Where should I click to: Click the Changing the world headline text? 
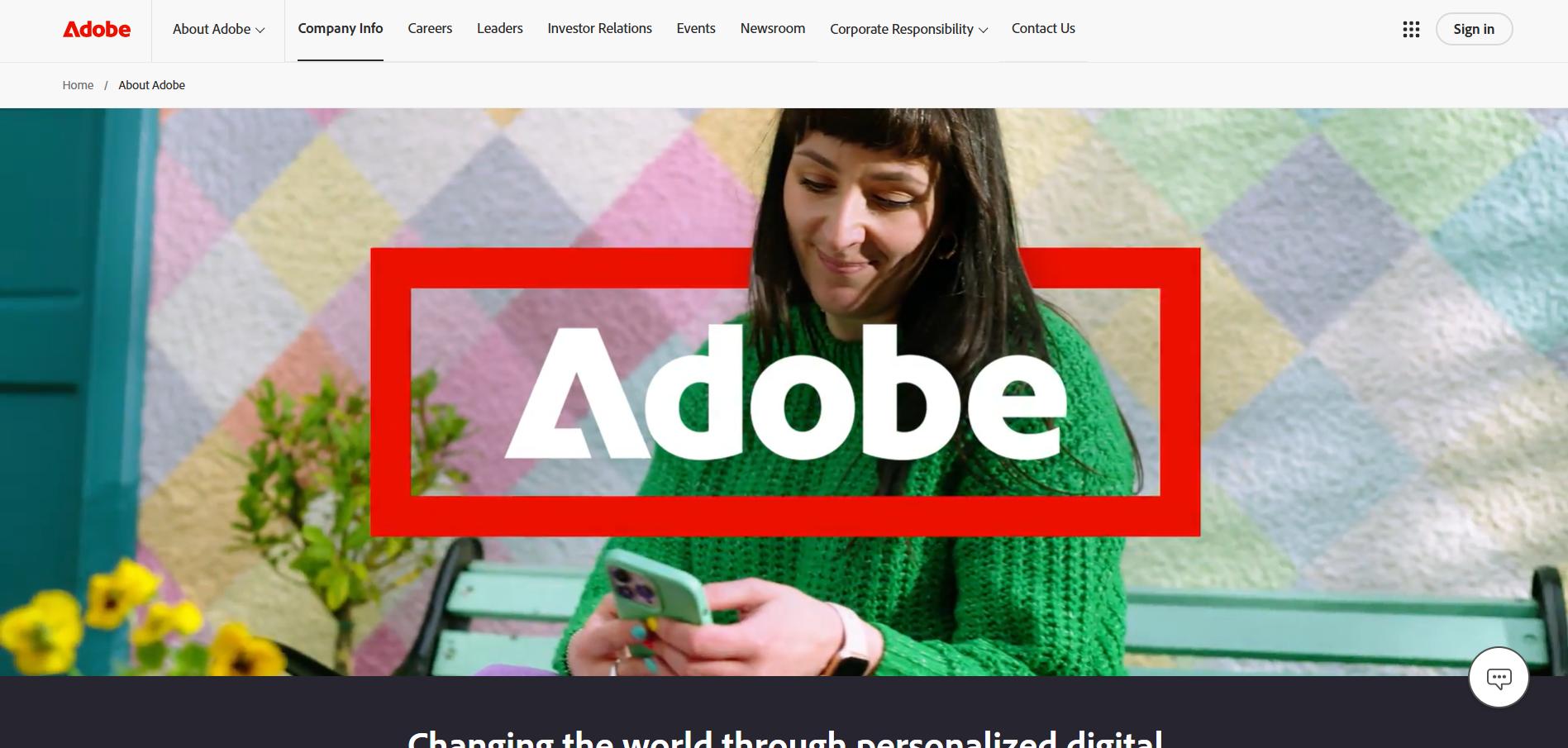[x=785, y=738]
